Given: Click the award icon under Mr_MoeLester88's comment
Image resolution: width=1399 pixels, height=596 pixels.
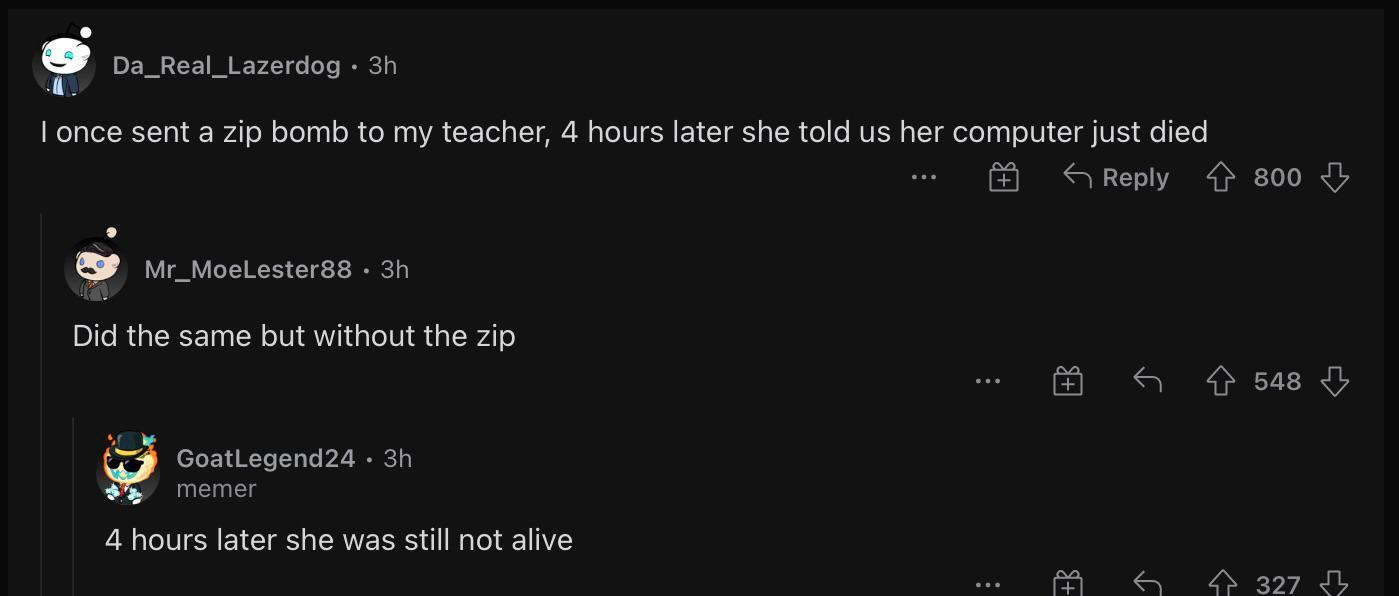Looking at the screenshot, I should (x=1067, y=381).
